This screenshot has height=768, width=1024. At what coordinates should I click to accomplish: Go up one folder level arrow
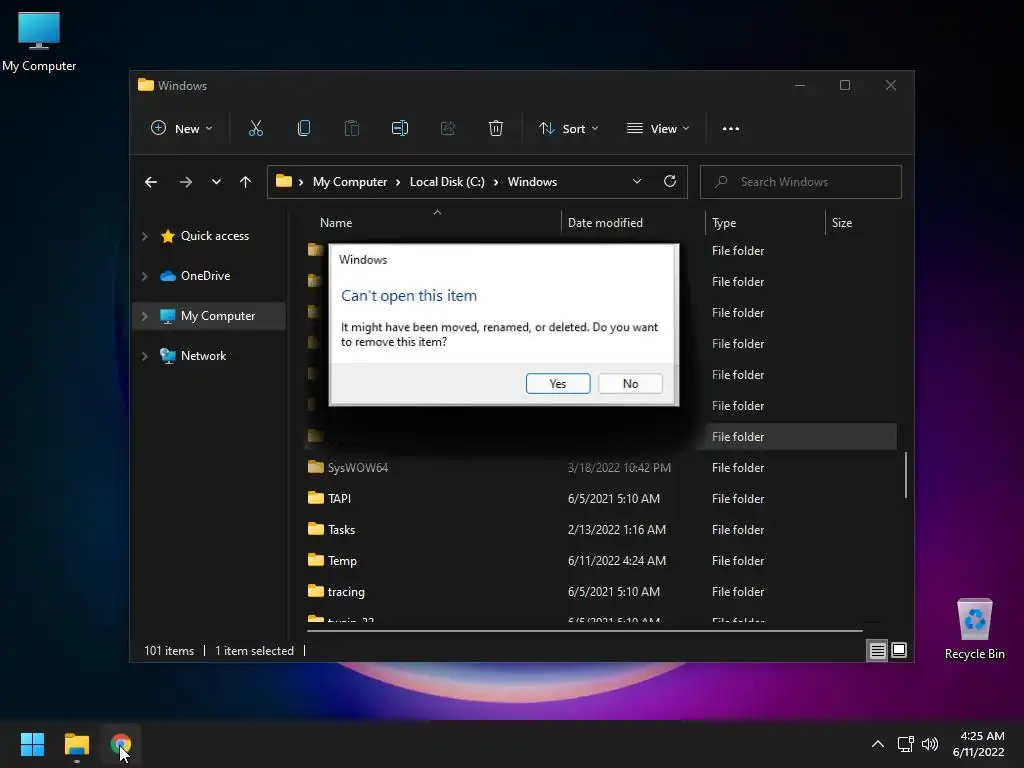pyautogui.click(x=246, y=182)
